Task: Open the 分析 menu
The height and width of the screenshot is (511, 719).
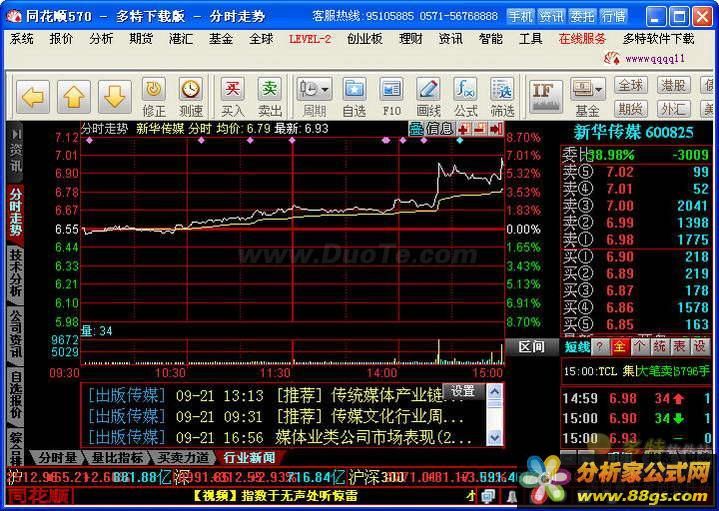Action: pyautogui.click(x=101, y=39)
